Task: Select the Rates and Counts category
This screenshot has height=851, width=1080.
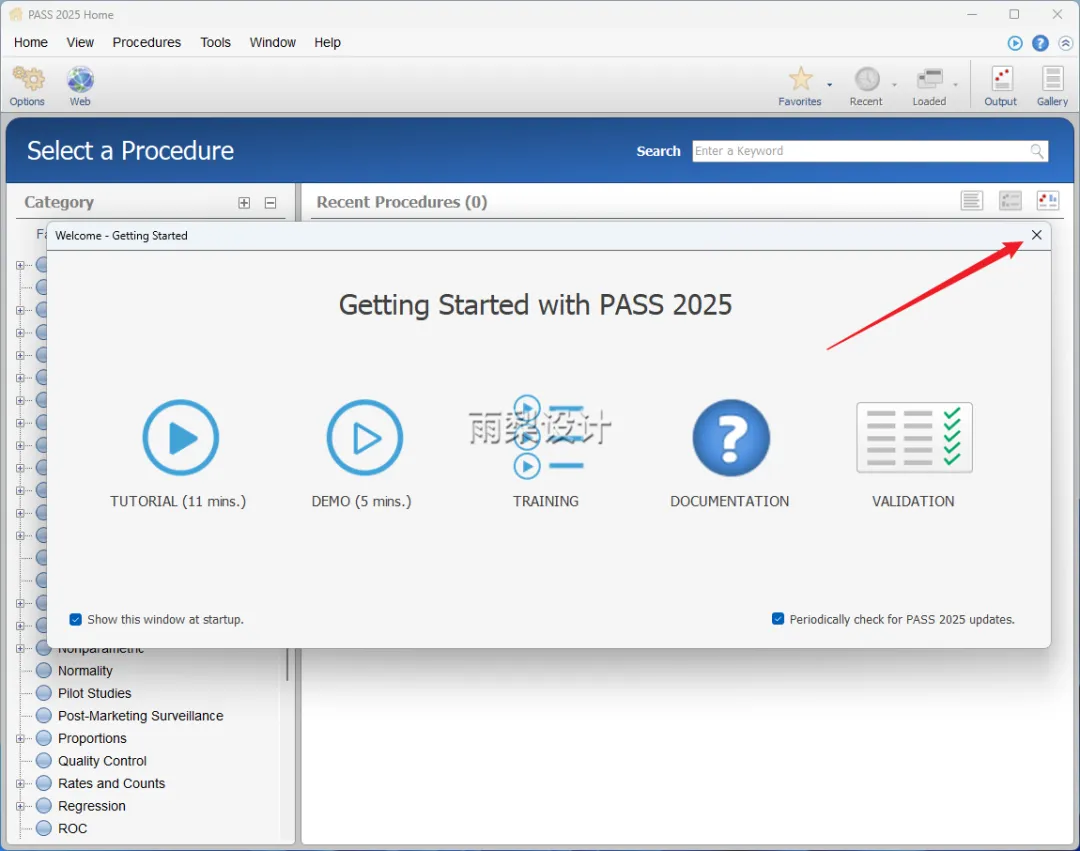Action: pyautogui.click(x=112, y=784)
